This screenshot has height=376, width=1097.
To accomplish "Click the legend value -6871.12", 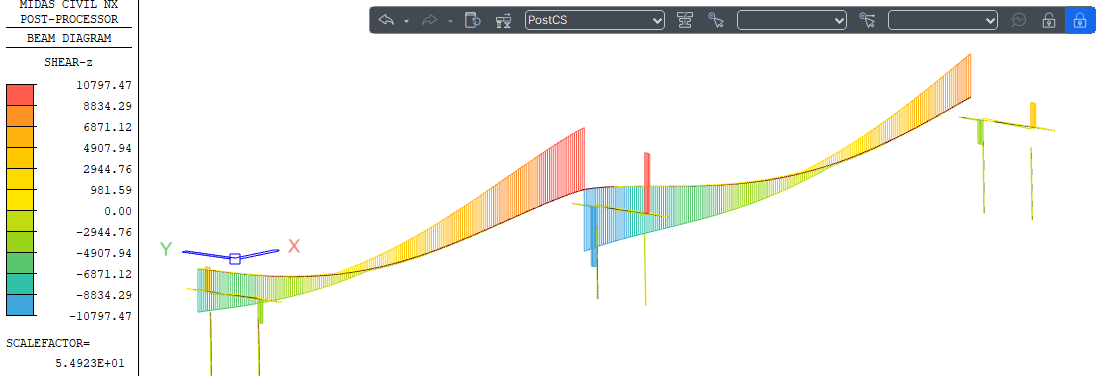I will (105, 274).
